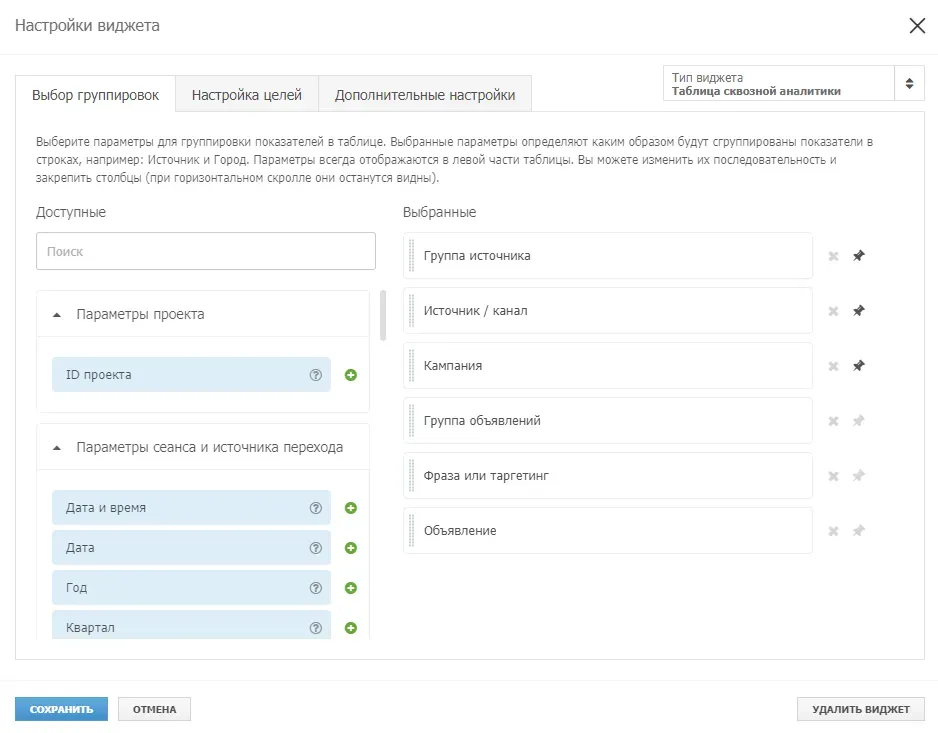The height and width of the screenshot is (733, 938).
Task: Select Группа объявлений selected row
Action: tap(608, 421)
